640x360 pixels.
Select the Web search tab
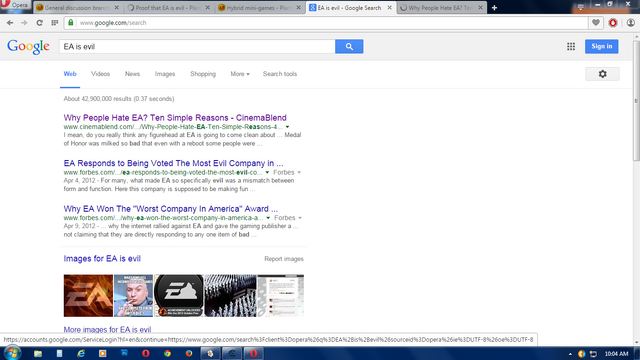(x=70, y=74)
